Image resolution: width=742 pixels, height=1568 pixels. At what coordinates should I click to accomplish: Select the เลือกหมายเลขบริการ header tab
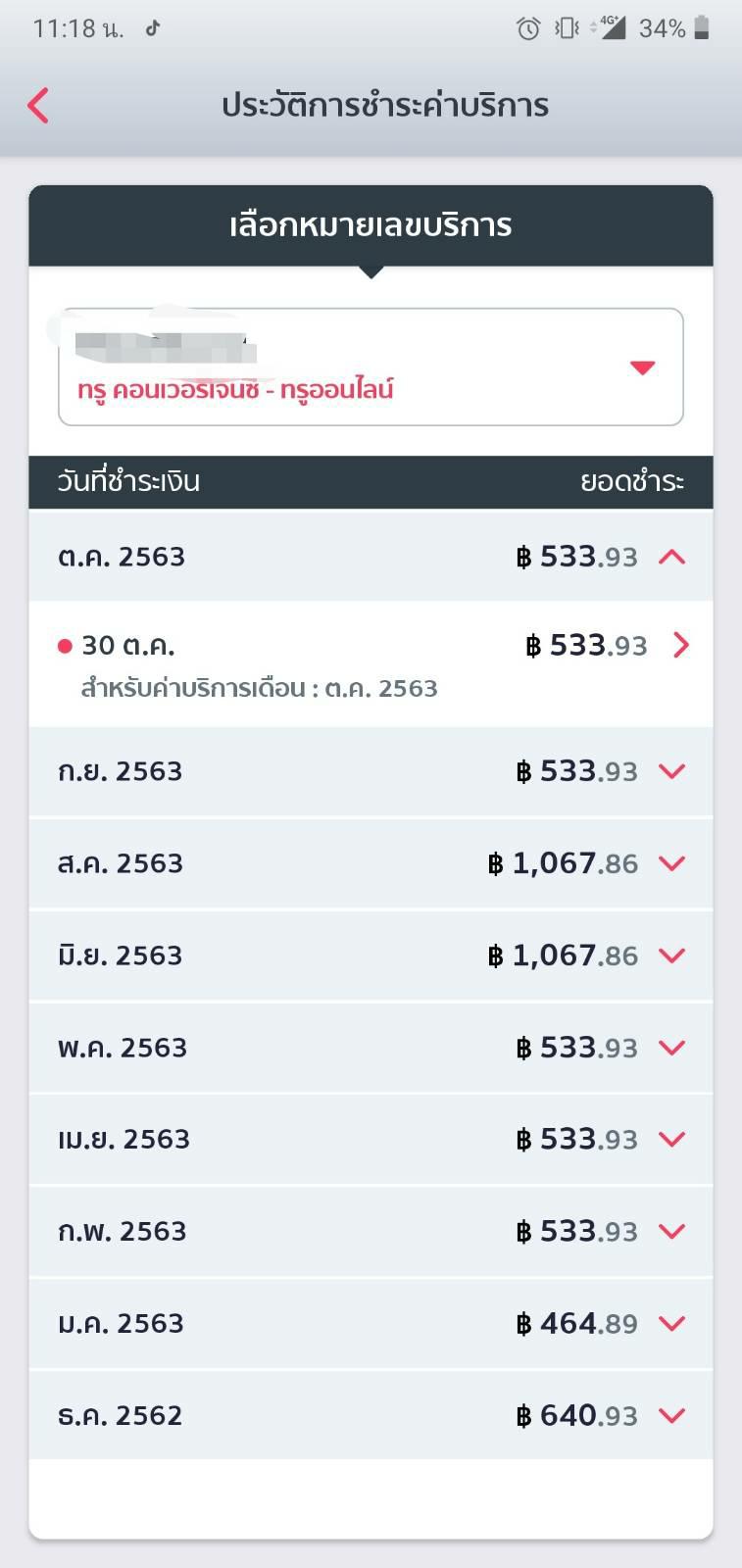pos(371,225)
